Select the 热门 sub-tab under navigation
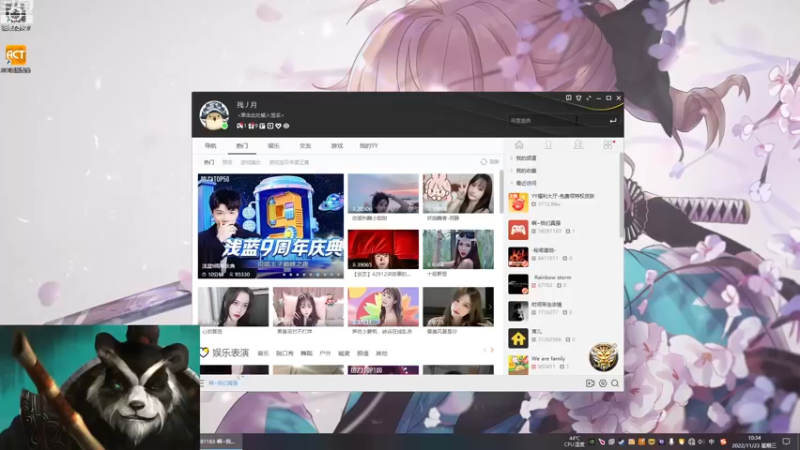Viewport: 800px width, 450px height. pos(209,162)
